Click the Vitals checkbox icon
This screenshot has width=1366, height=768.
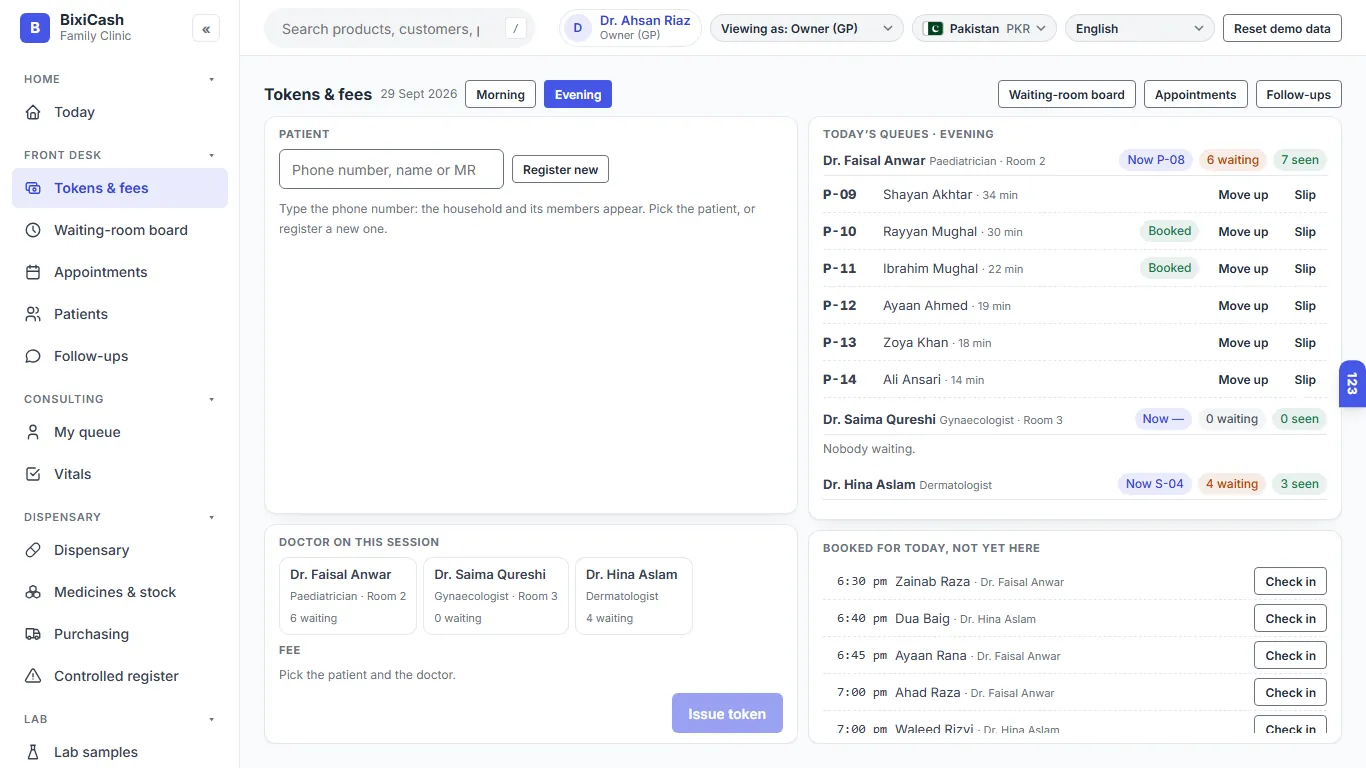coord(33,474)
